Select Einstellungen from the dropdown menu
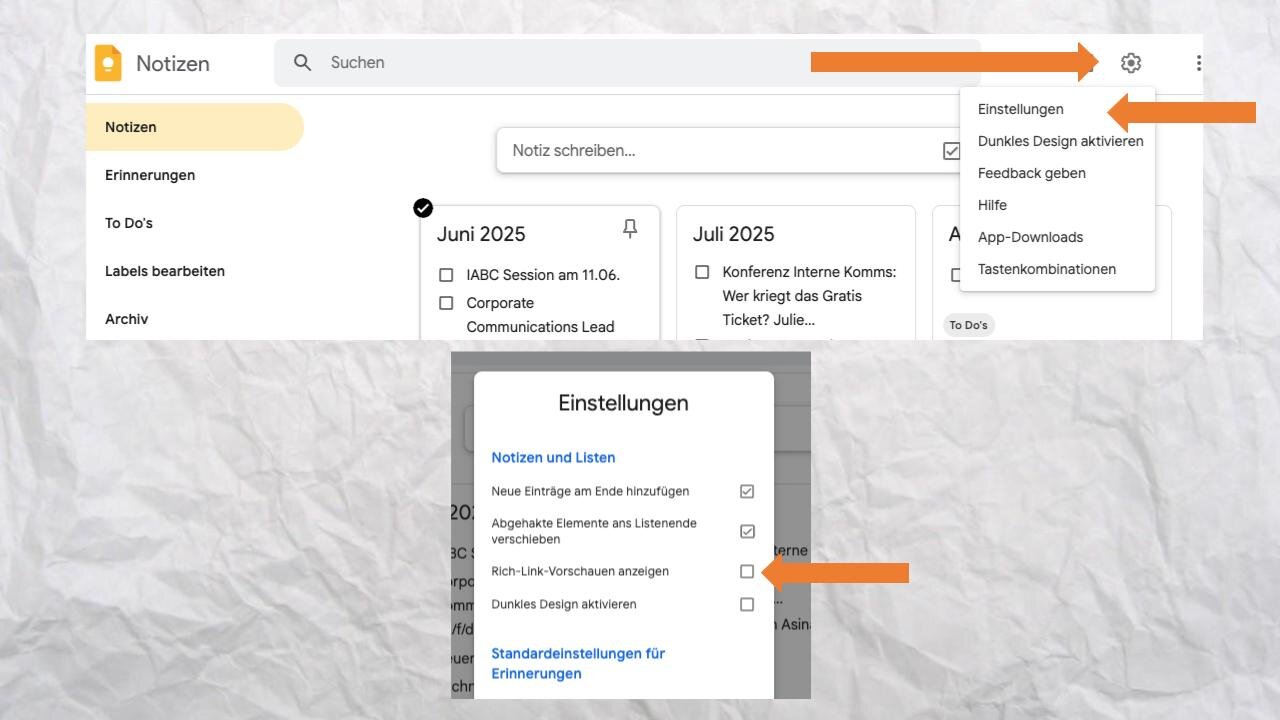1280x720 pixels. [x=1020, y=109]
